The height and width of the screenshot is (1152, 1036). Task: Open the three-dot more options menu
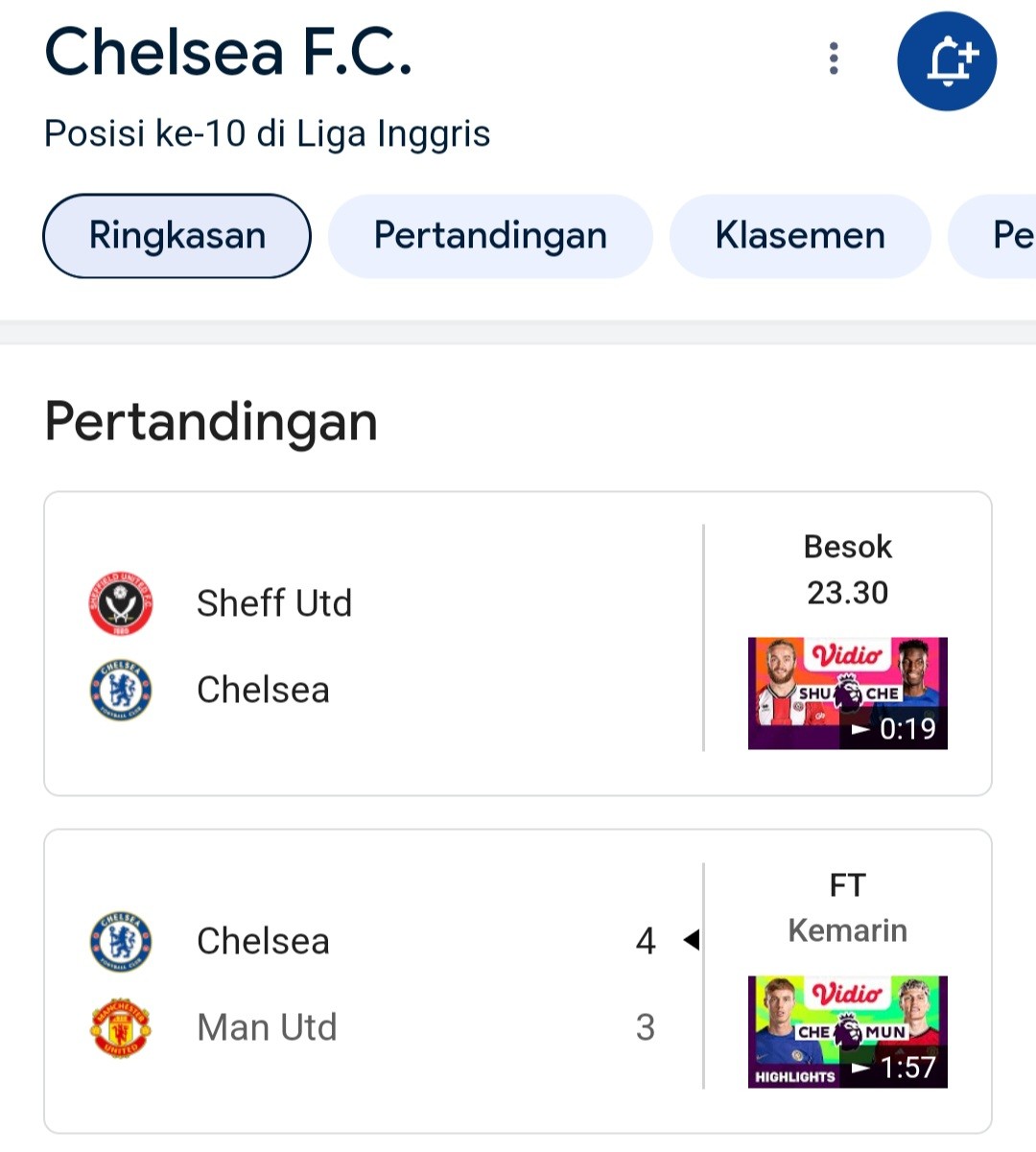[834, 59]
